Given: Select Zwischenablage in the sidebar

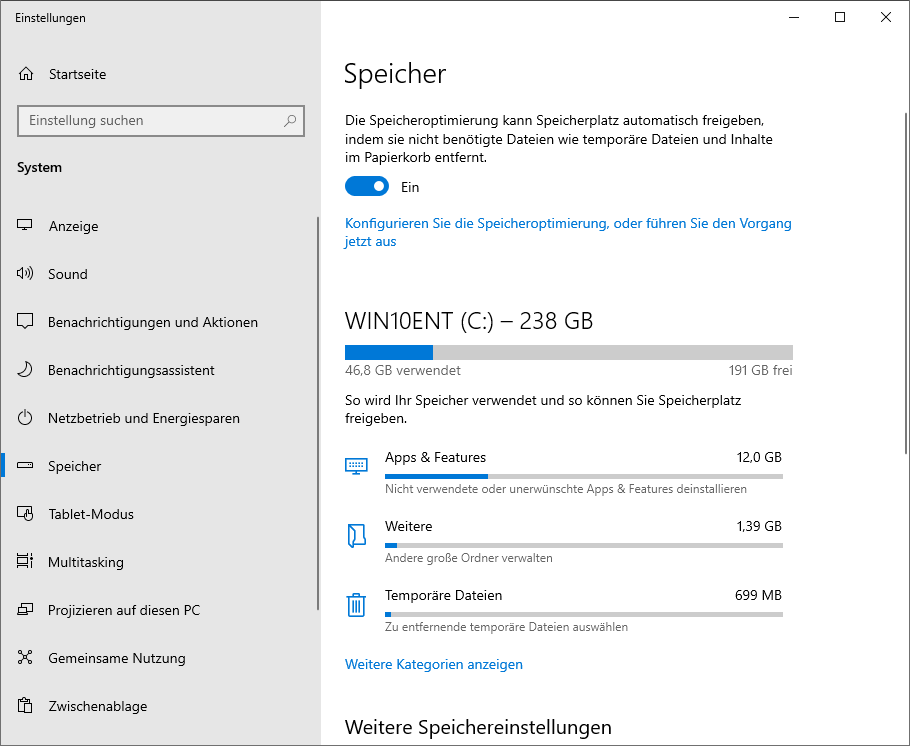Looking at the screenshot, I should tap(97, 706).
